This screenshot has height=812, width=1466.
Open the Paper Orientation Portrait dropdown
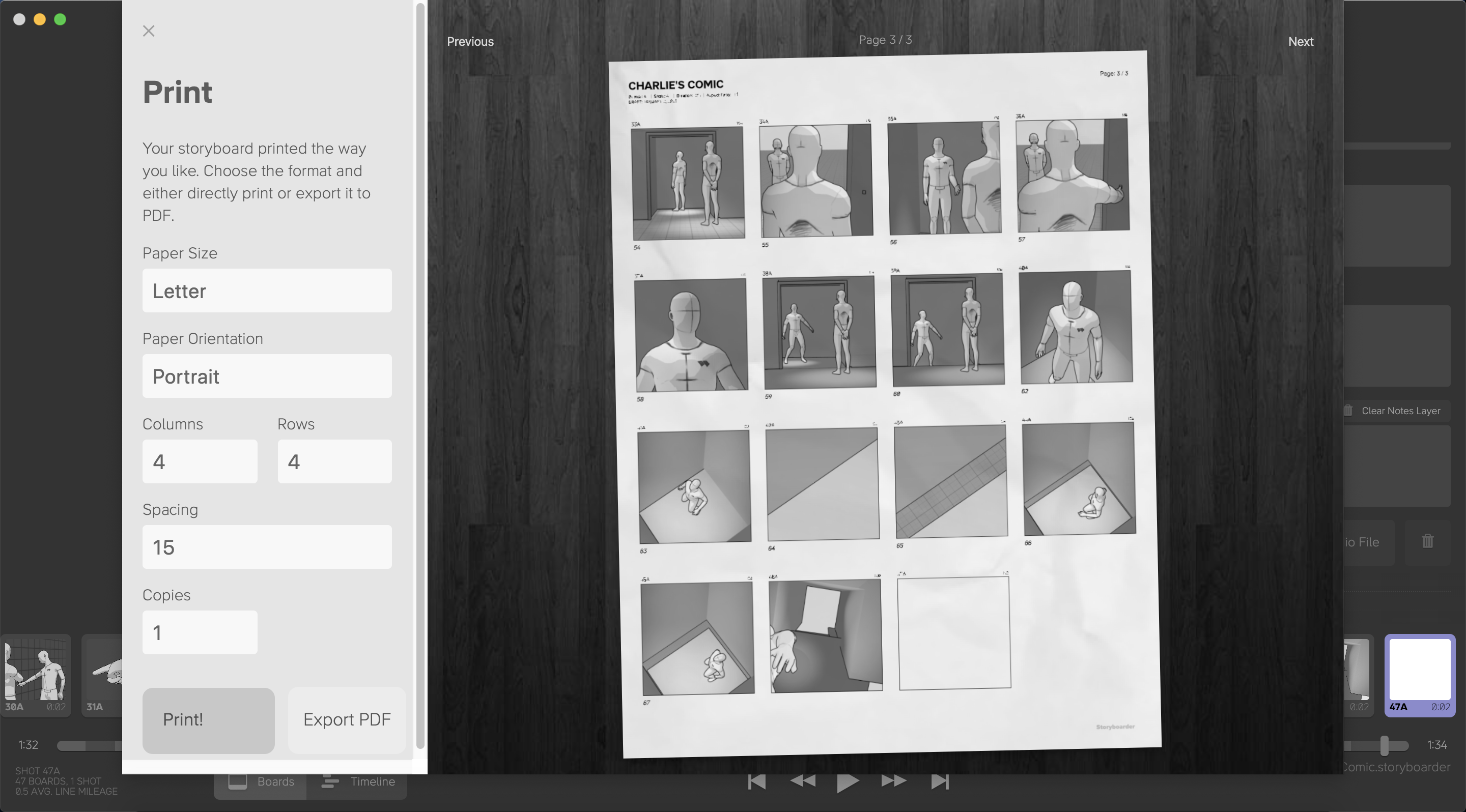(x=267, y=376)
